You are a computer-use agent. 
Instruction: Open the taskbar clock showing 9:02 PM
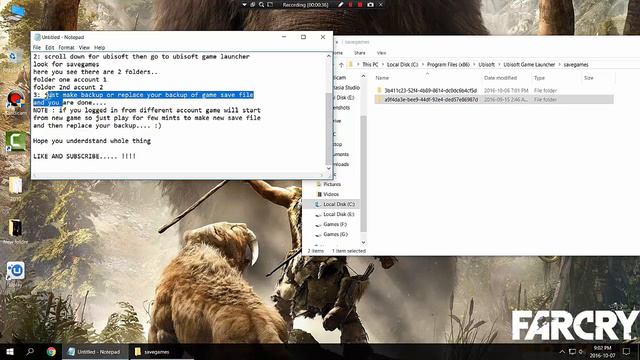tap(602, 351)
